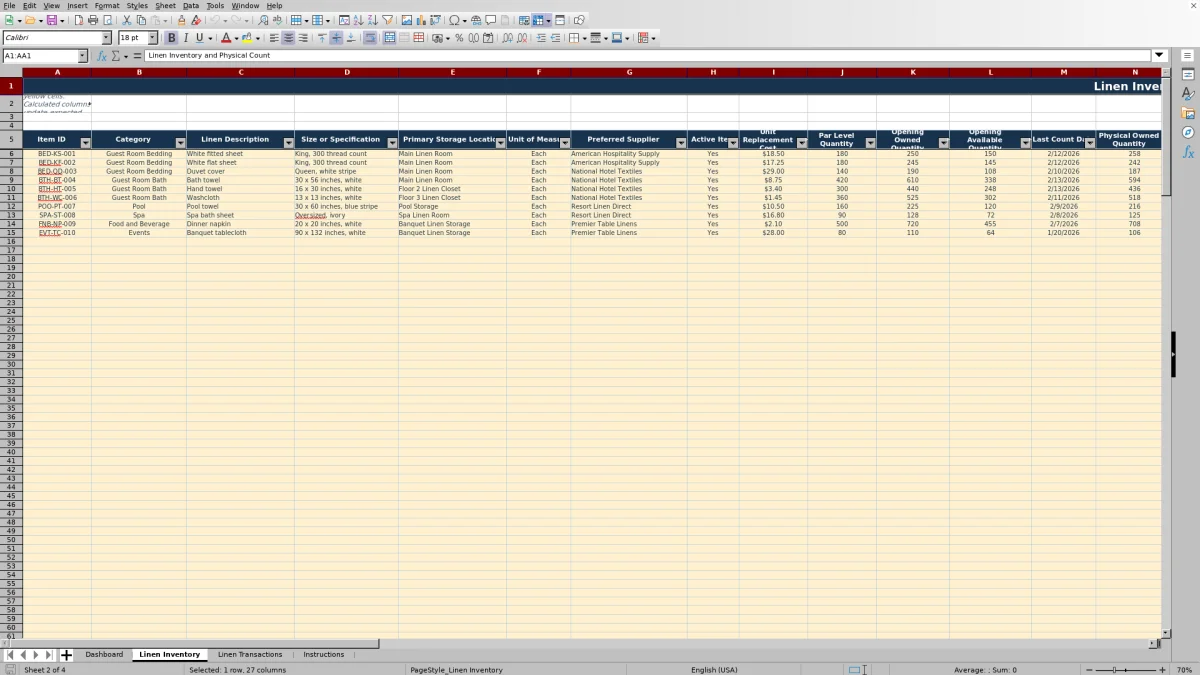Switch to Linen Transactions sheet tab
The image size is (1200, 675).
point(250,655)
